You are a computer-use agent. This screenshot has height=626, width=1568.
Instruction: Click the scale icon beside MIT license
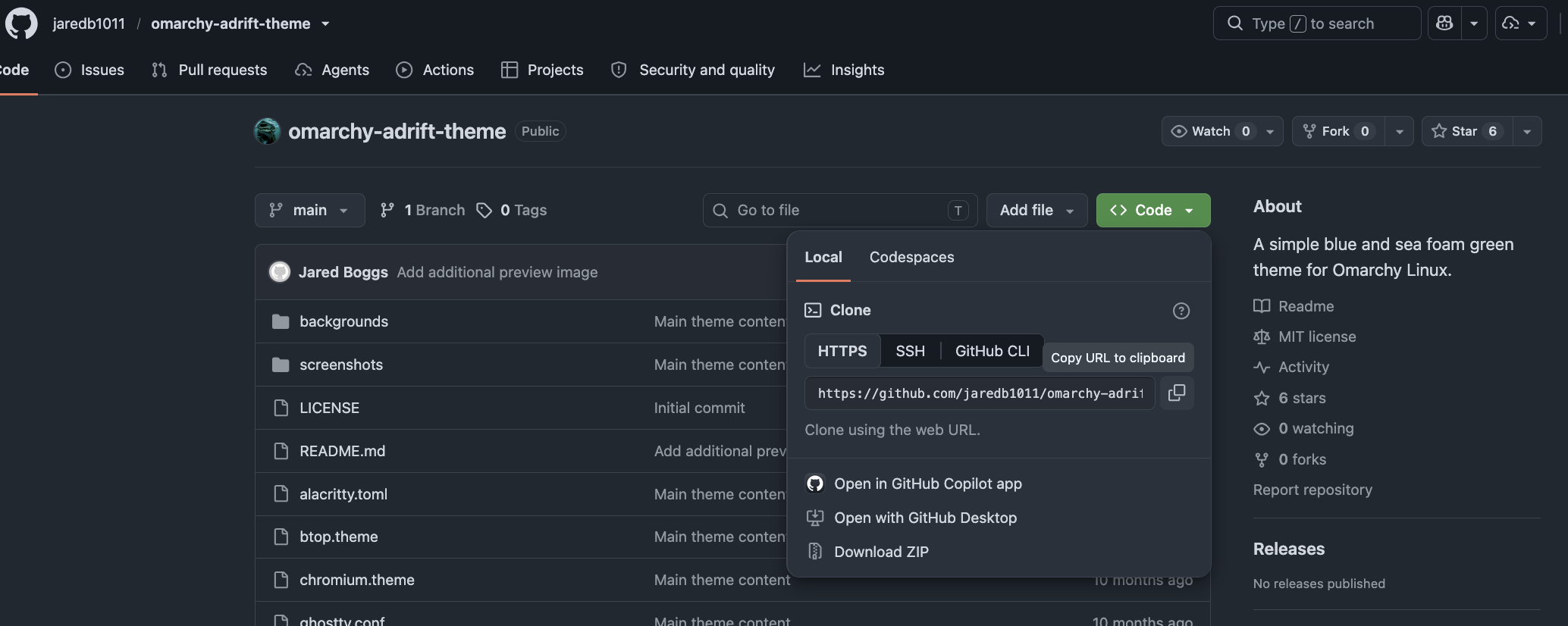[x=1262, y=336]
